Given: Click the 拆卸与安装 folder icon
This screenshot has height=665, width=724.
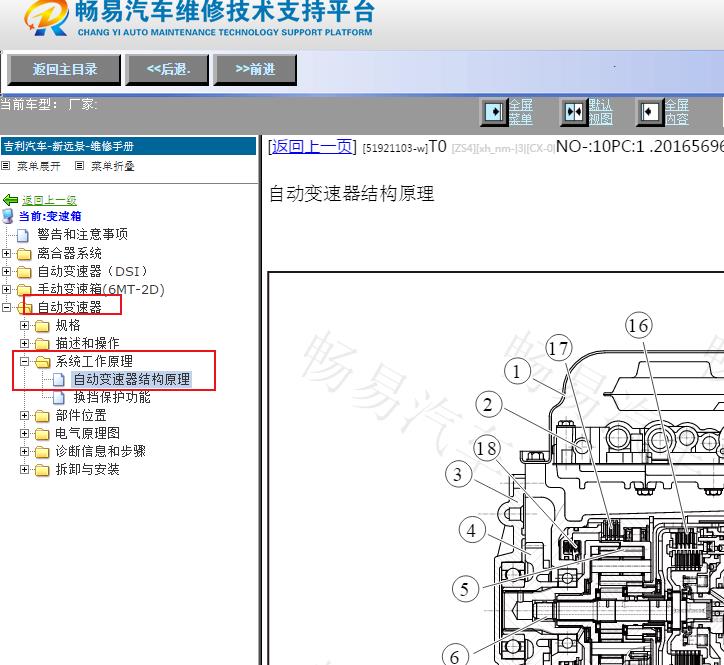Looking at the screenshot, I should click(42, 470).
